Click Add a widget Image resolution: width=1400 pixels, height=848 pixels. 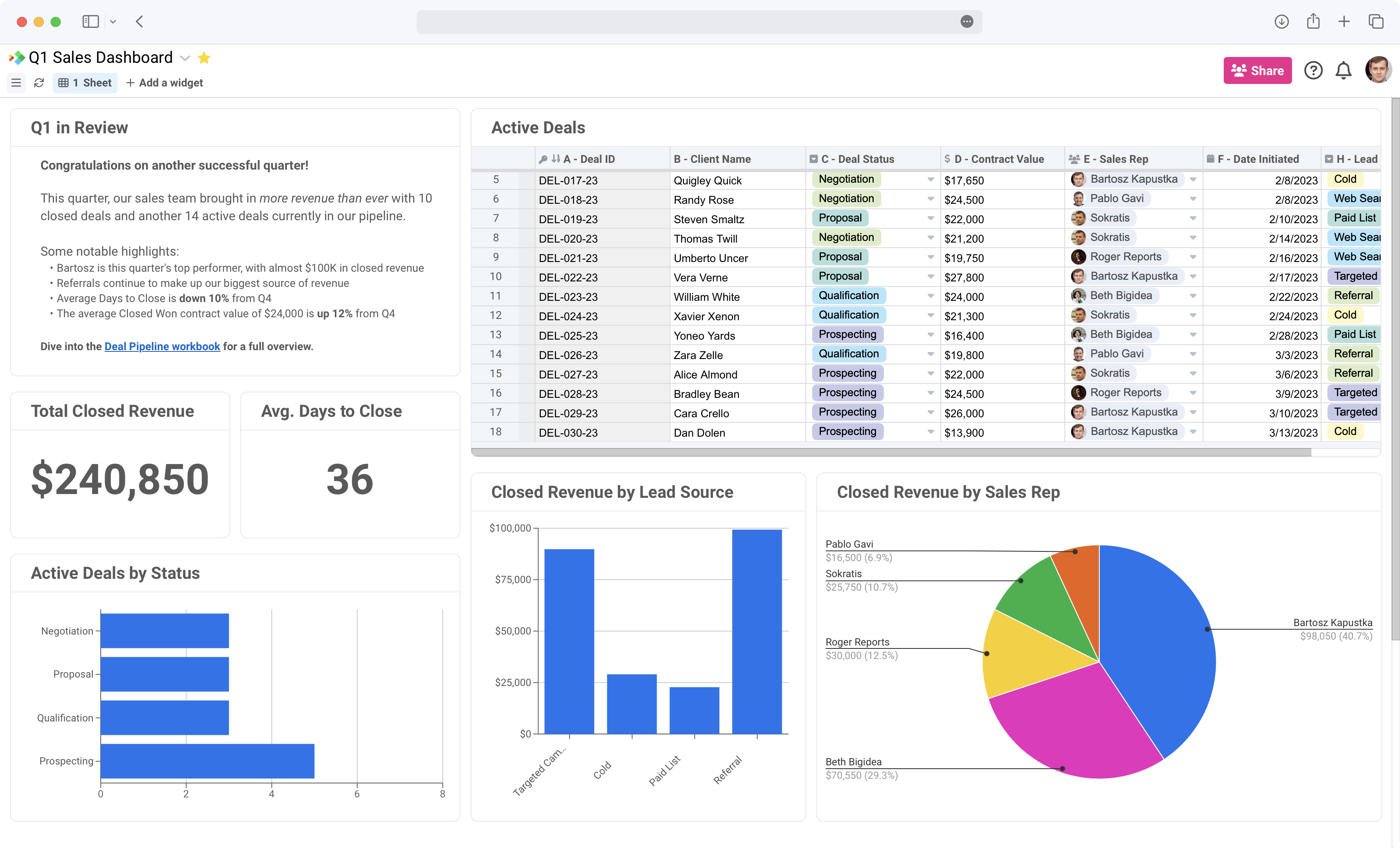tap(164, 83)
